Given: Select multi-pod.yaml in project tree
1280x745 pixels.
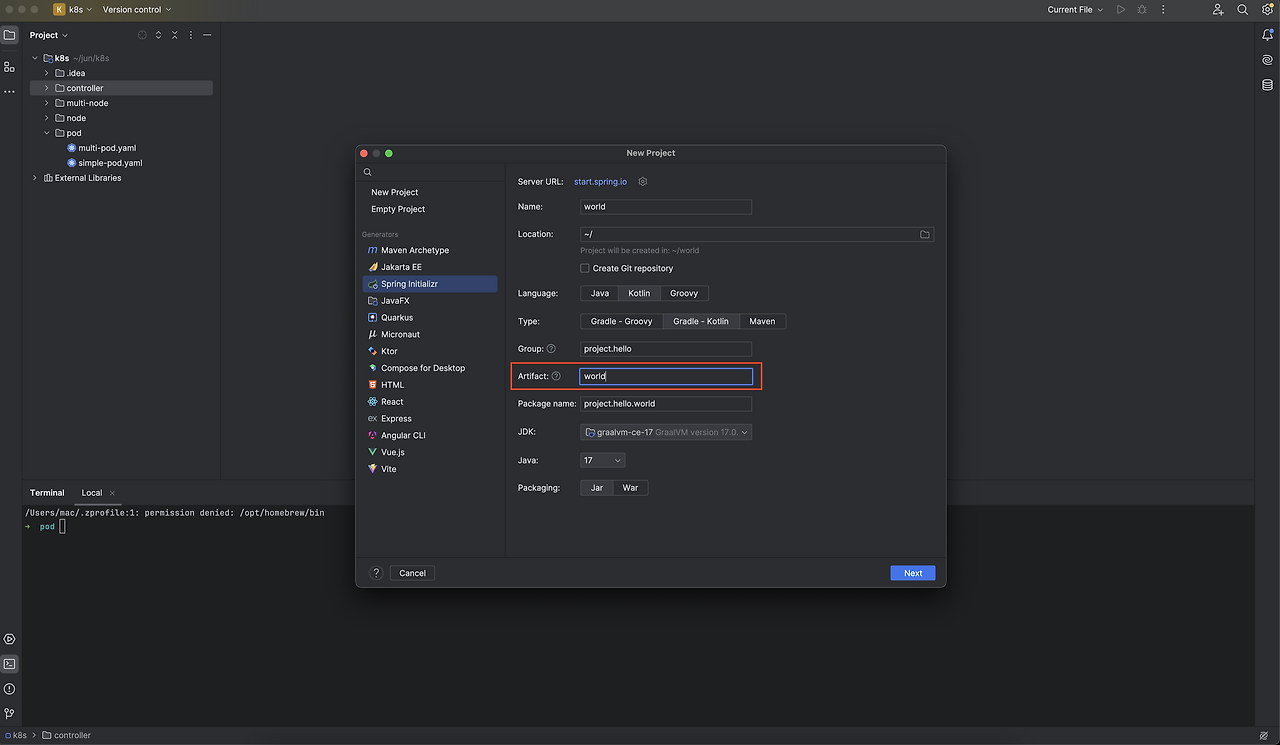Looking at the screenshot, I should 107,148.
